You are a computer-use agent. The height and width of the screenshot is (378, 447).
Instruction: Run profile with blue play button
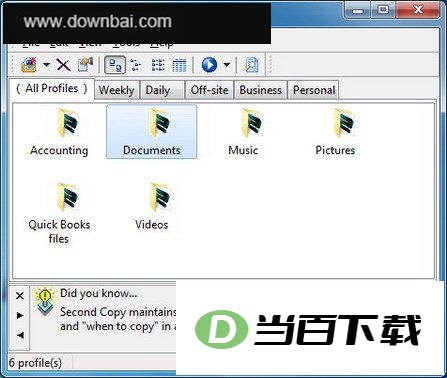pos(209,65)
